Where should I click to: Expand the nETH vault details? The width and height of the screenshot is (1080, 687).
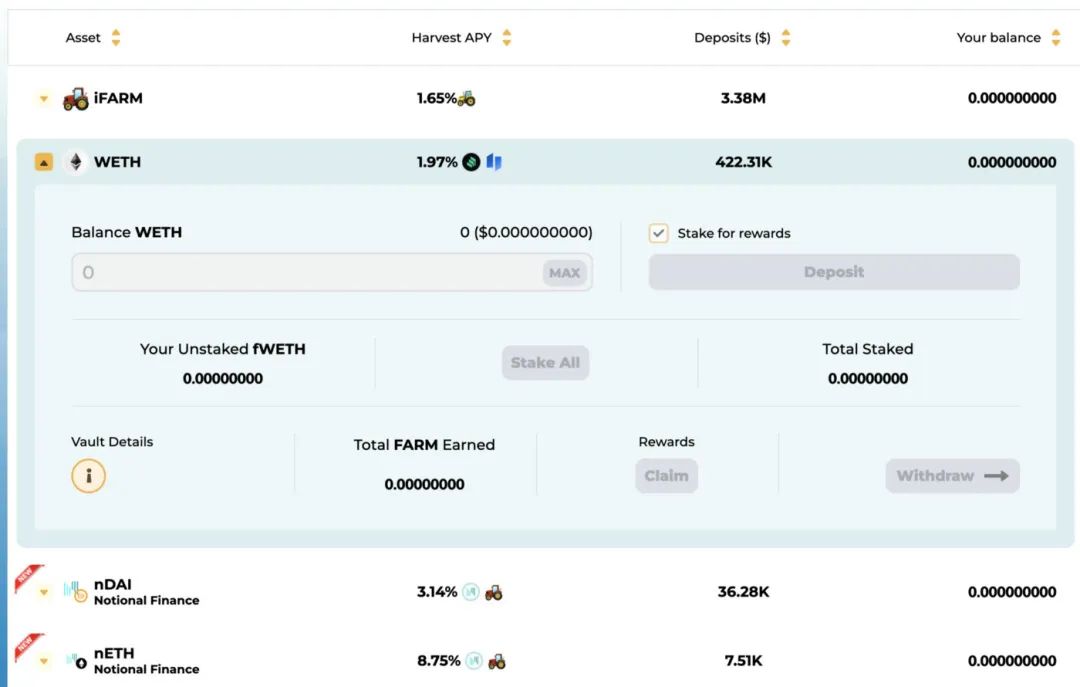pos(44,661)
